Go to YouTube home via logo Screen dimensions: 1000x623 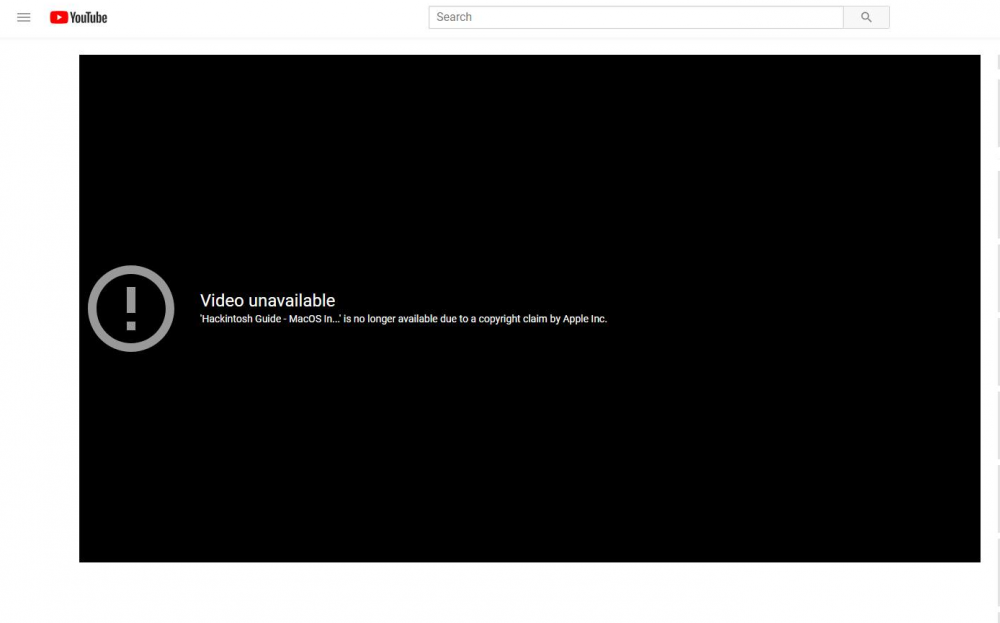(x=78, y=17)
